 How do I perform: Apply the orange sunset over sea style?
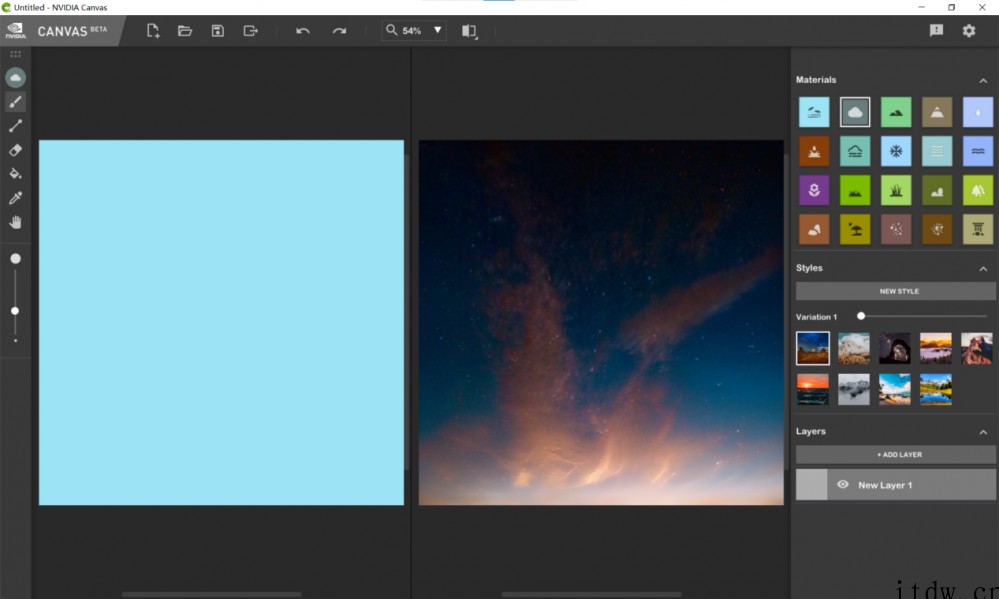click(813, 389)
